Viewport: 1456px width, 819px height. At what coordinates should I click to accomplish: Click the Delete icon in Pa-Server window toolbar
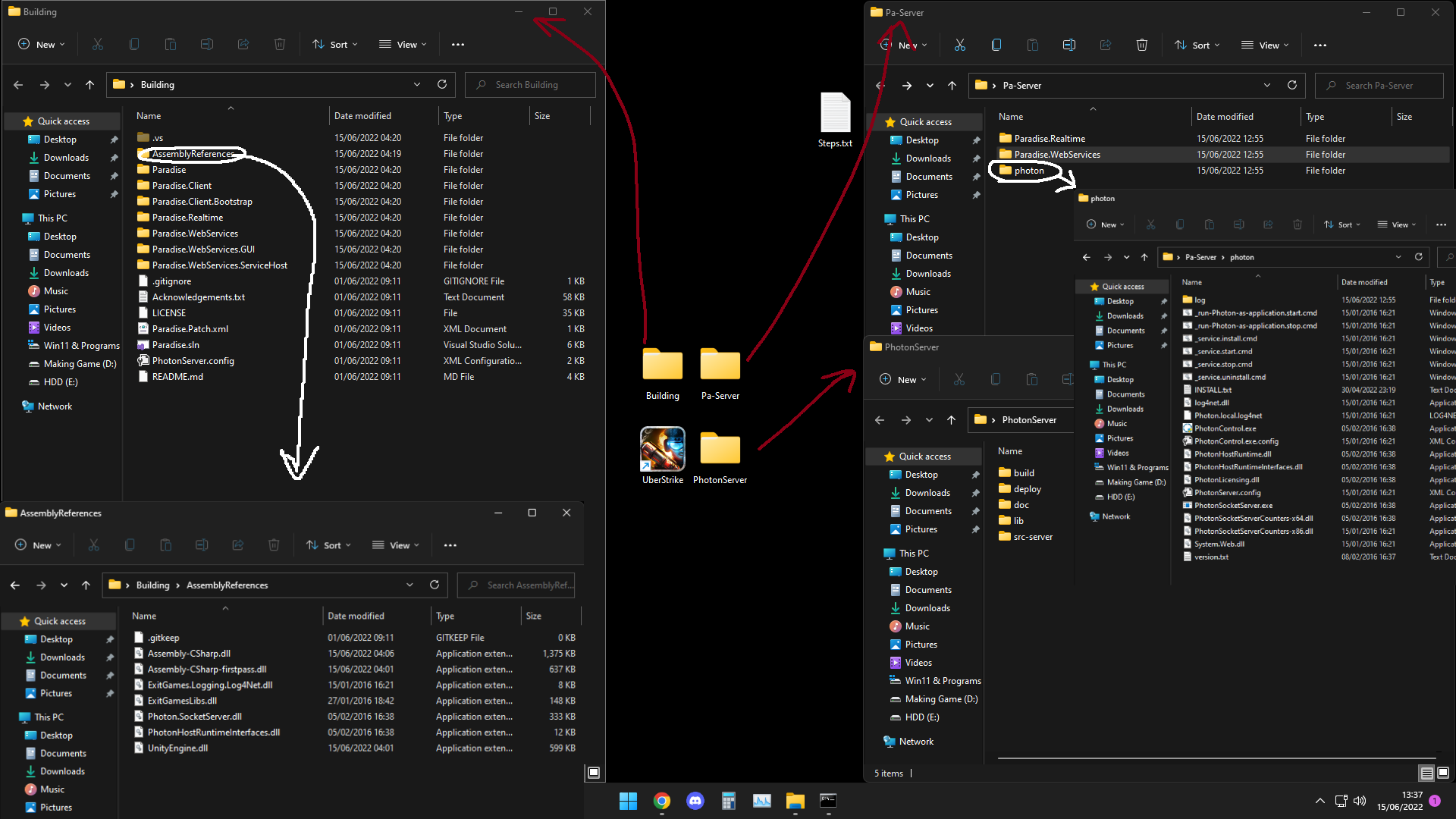[x=1142, y=45]
